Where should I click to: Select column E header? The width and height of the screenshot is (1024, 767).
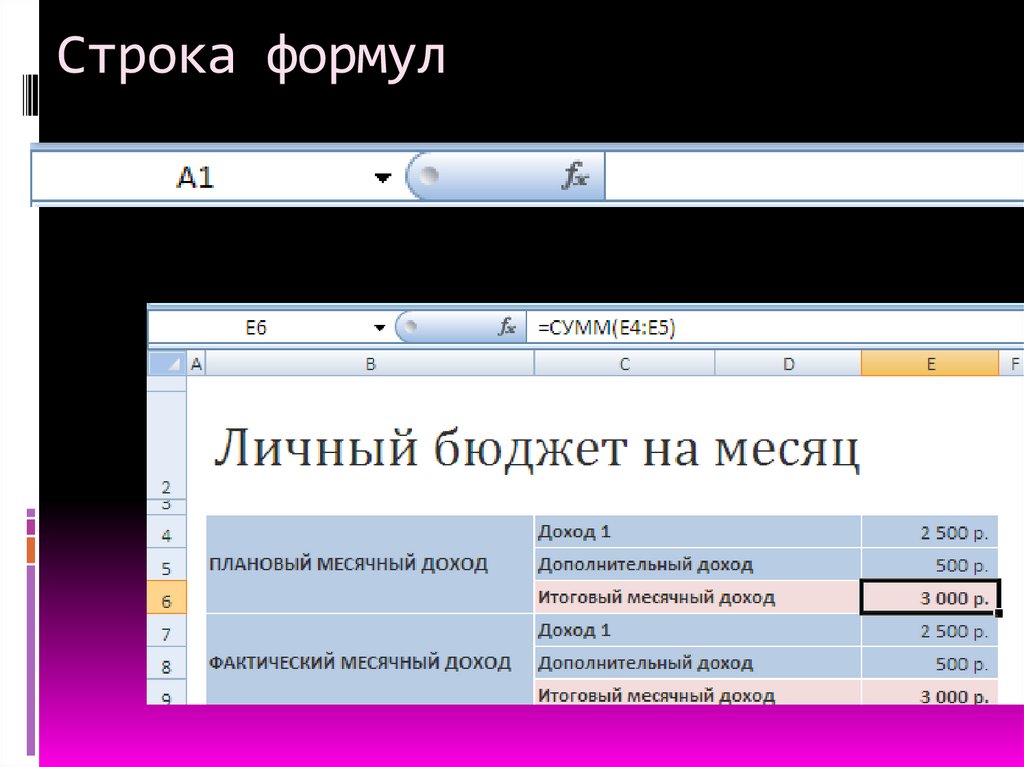pos(930,362)
